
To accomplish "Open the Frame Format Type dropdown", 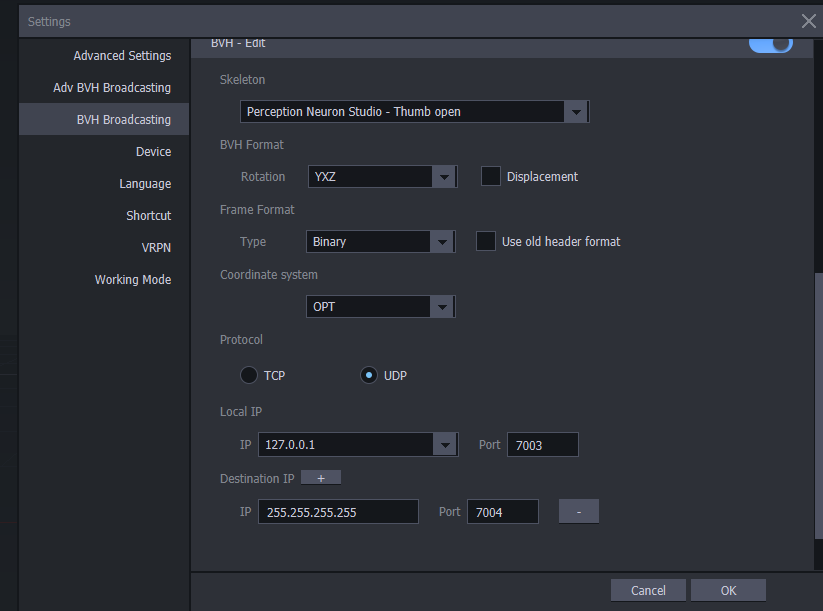I will click(x=381, y=241).
